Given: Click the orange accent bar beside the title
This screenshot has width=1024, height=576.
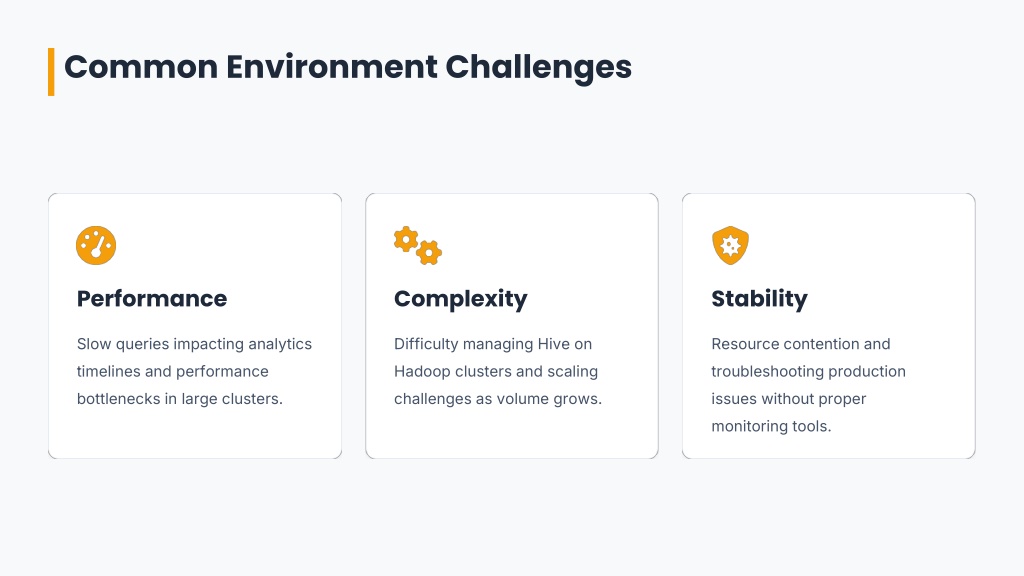Looking at the screenshot, I should point(51,71).
